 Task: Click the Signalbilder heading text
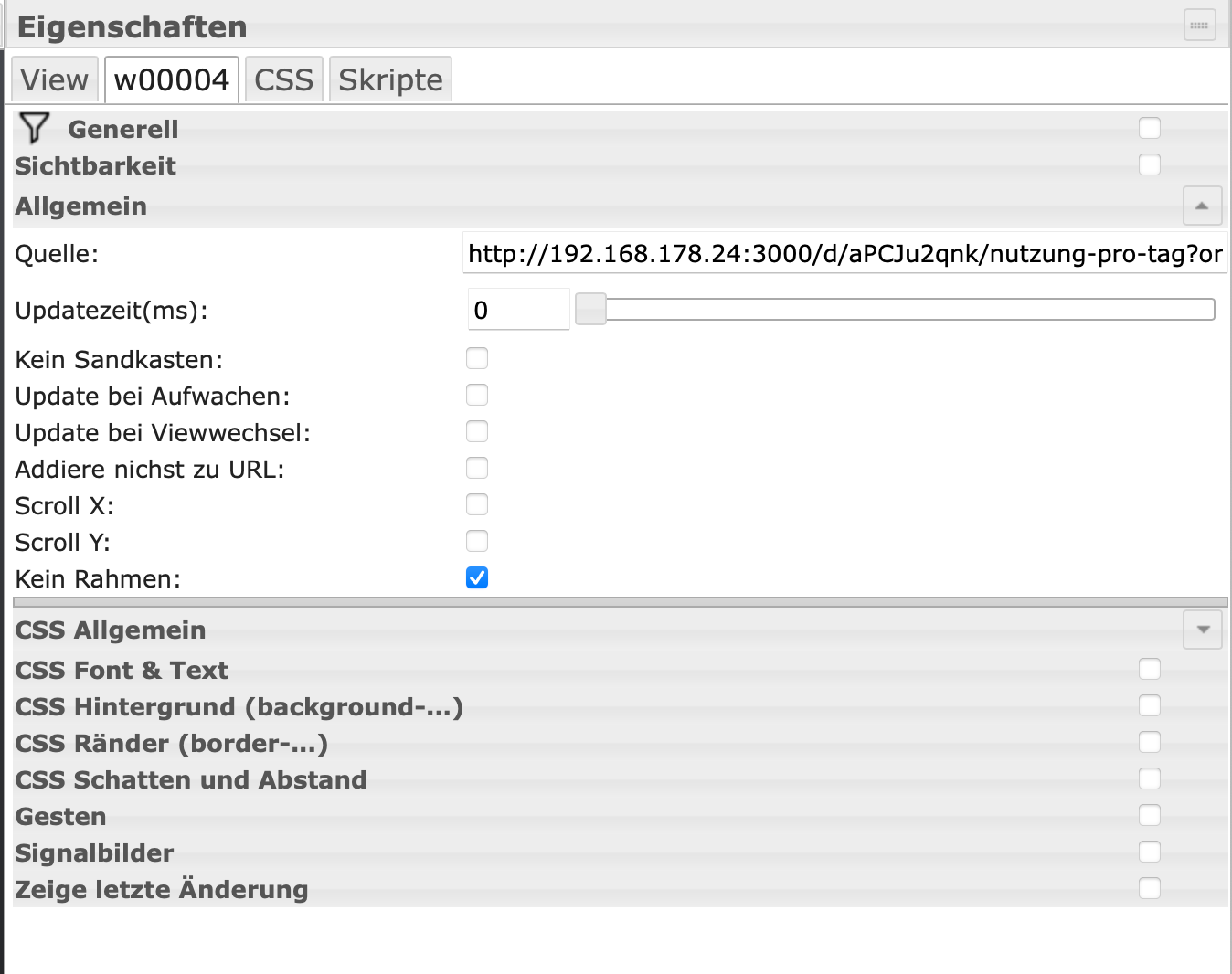coord(94,853)
